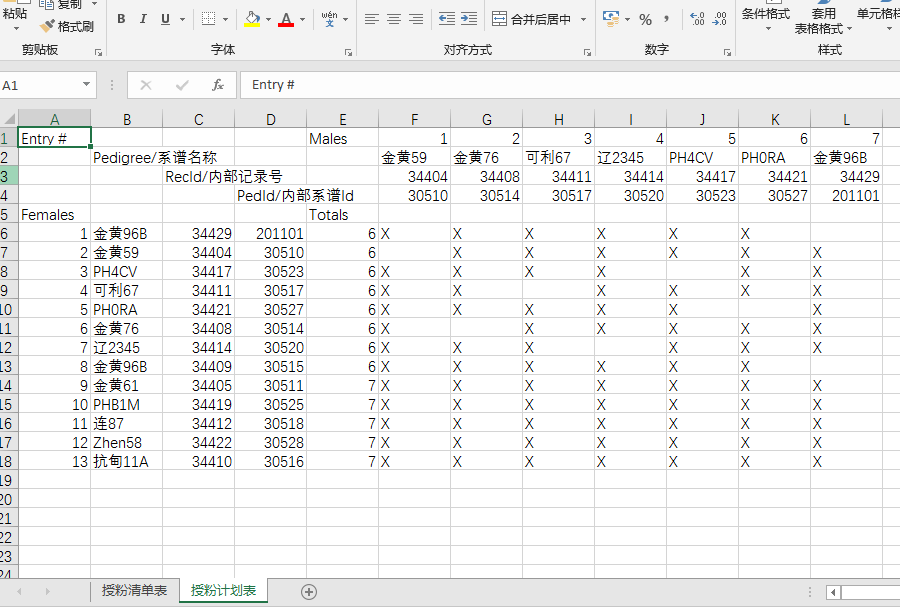This screenshot has width=900, height=607.
Task: Apply comma style icon
Action: (666, 20)
